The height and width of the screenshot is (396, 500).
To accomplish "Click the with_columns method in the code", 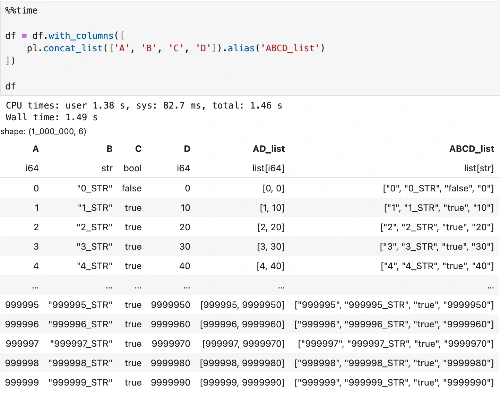I will pyautogui.click(x=81, y=36).
